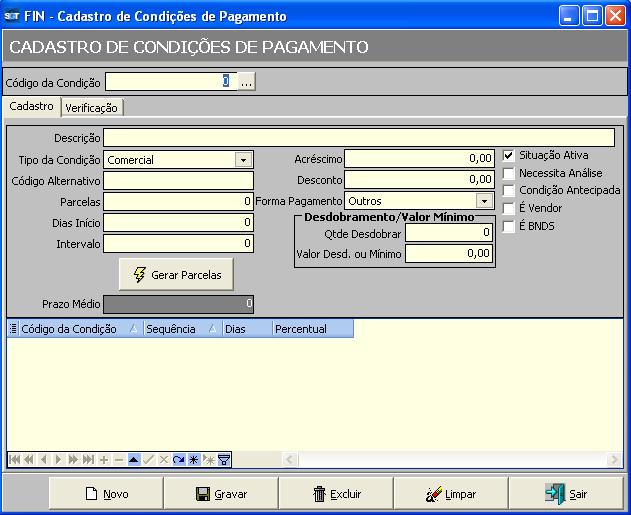Switch to the Verificação tab
The width and height of the screenshot is (631, 515).
(91, 108)
